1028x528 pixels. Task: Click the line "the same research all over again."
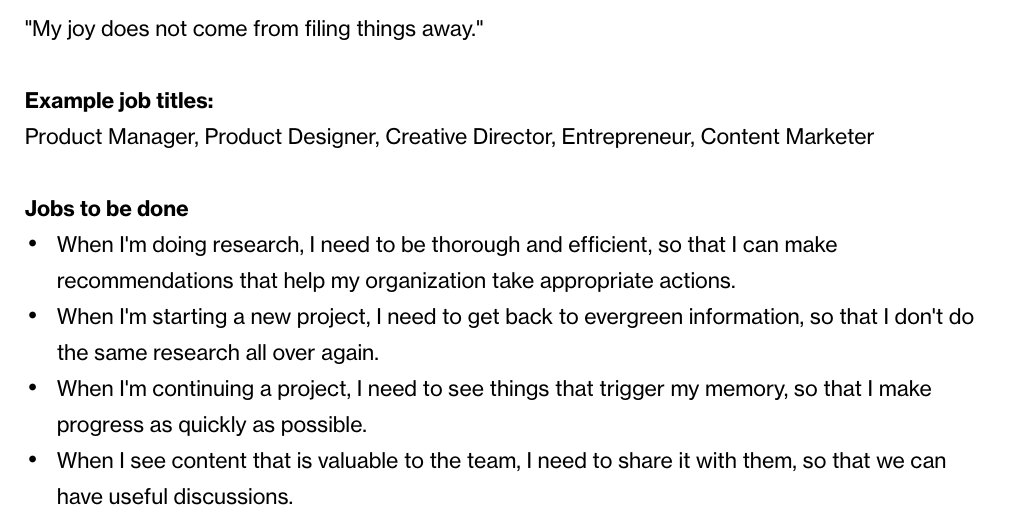click(218, 354)
